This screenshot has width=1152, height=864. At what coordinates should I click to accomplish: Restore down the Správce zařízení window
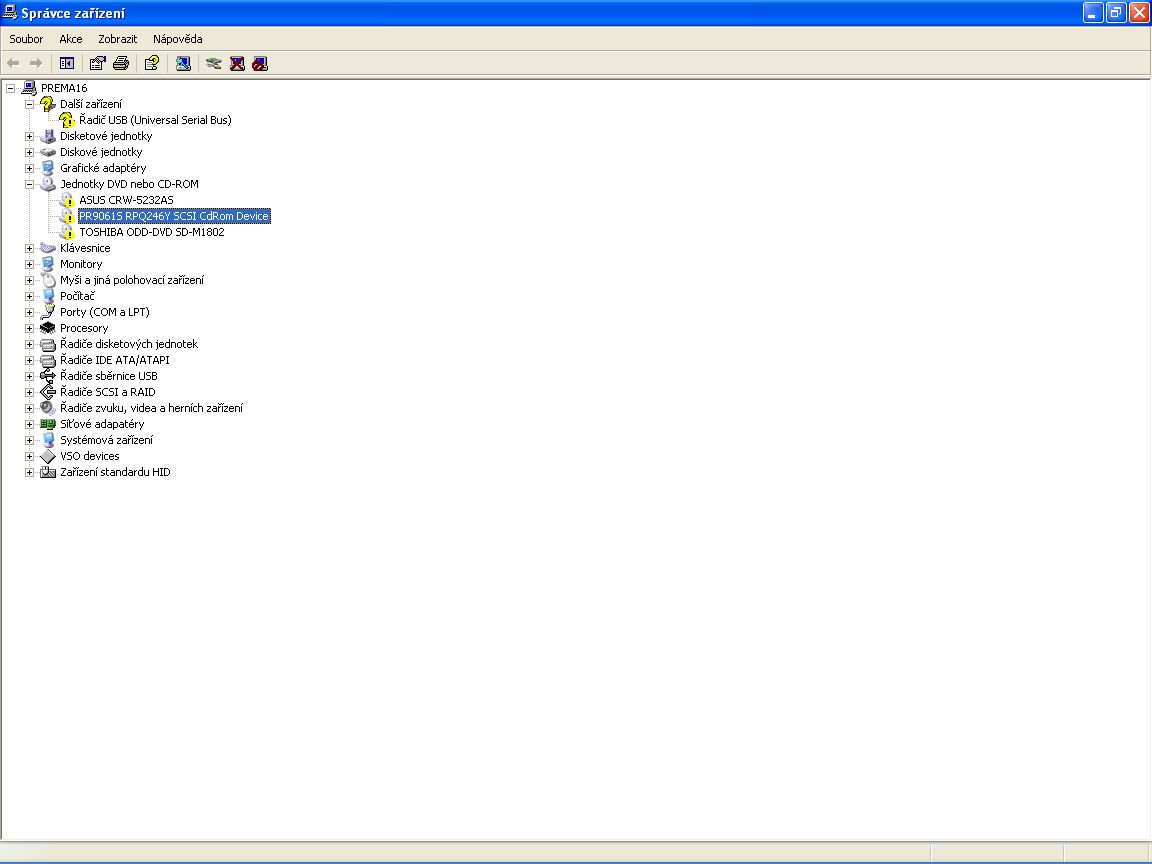[1115, 12]
